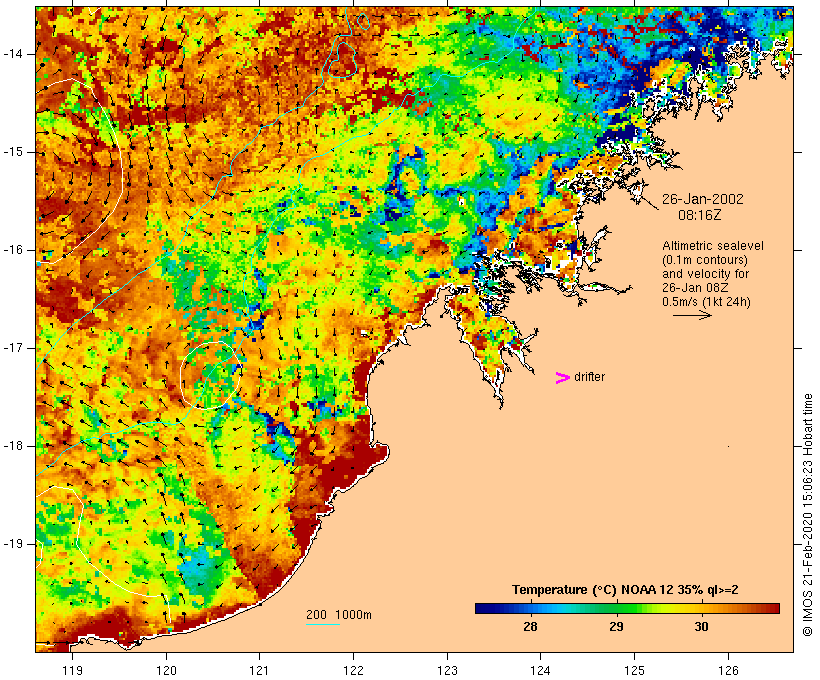Click the '29' colorbar tick label
The image size is (820, 680).
coord(616,627)
